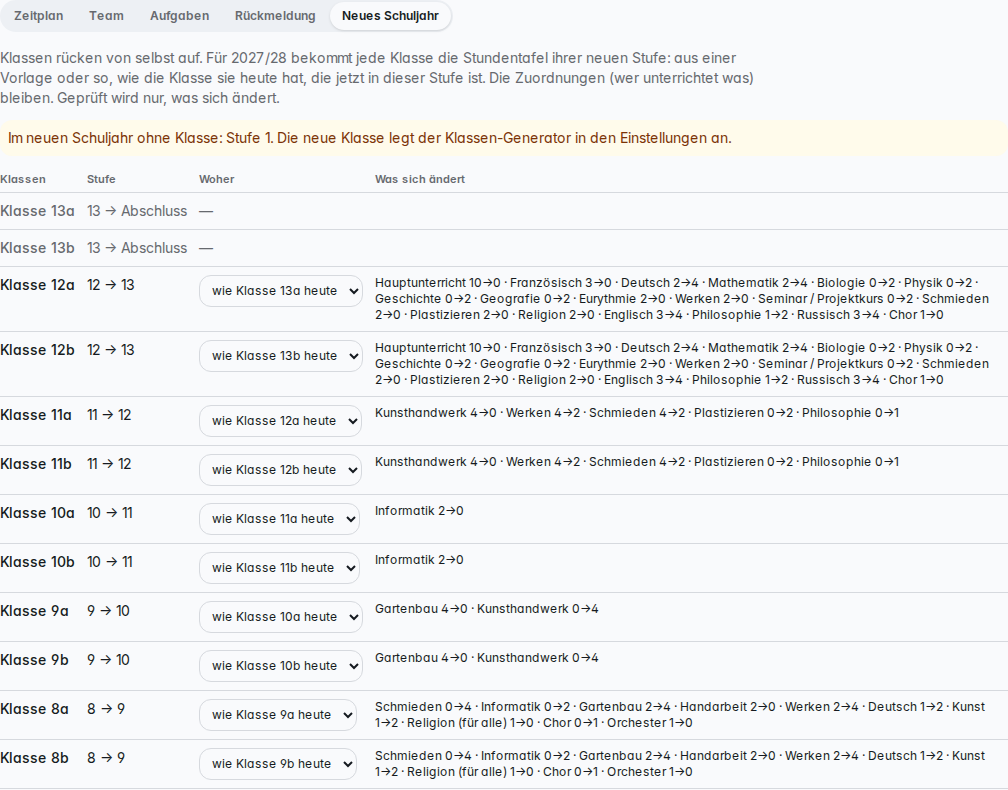
Task: Click the 'Woher' column header
Action: click(217, 179)
